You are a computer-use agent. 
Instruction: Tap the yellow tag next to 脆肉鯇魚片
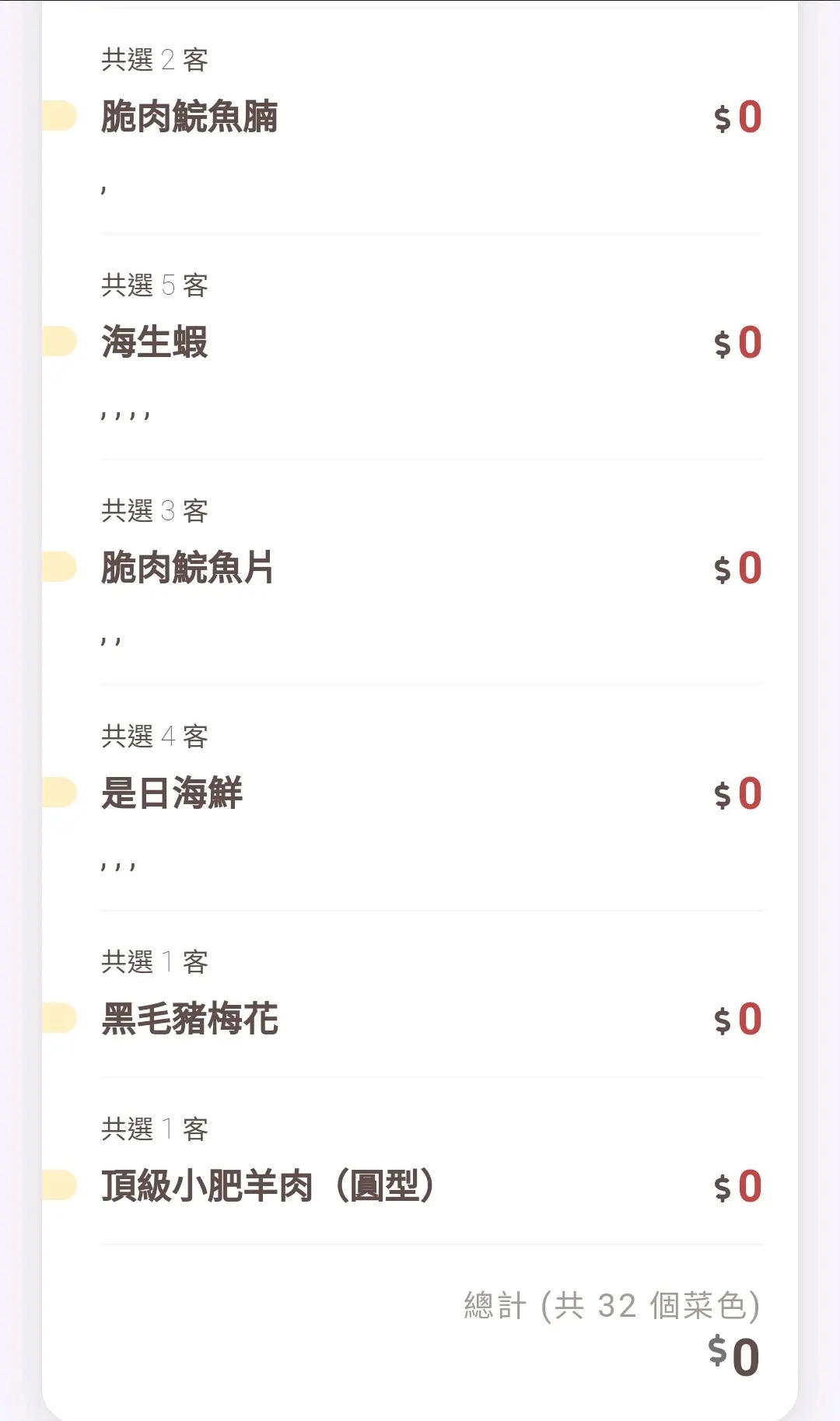click(60, 567)
